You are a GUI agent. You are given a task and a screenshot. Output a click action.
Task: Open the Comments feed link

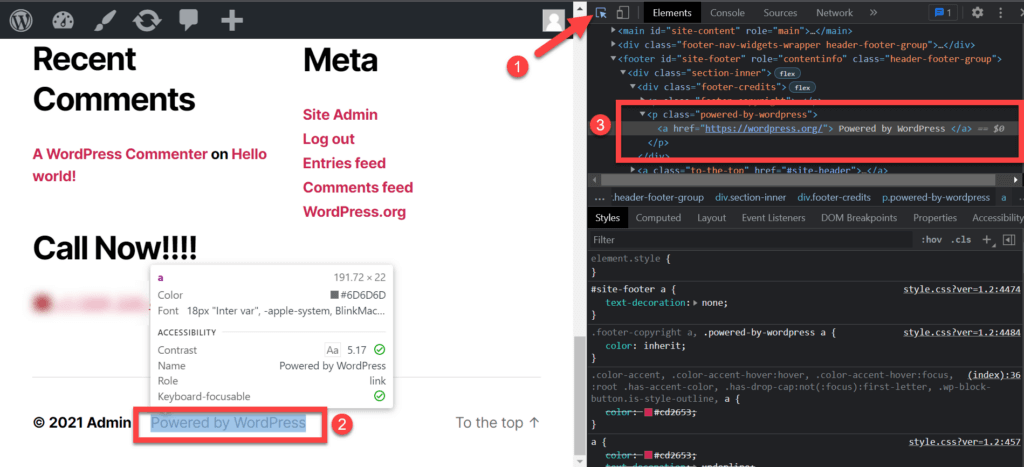[x=358, y=187]
